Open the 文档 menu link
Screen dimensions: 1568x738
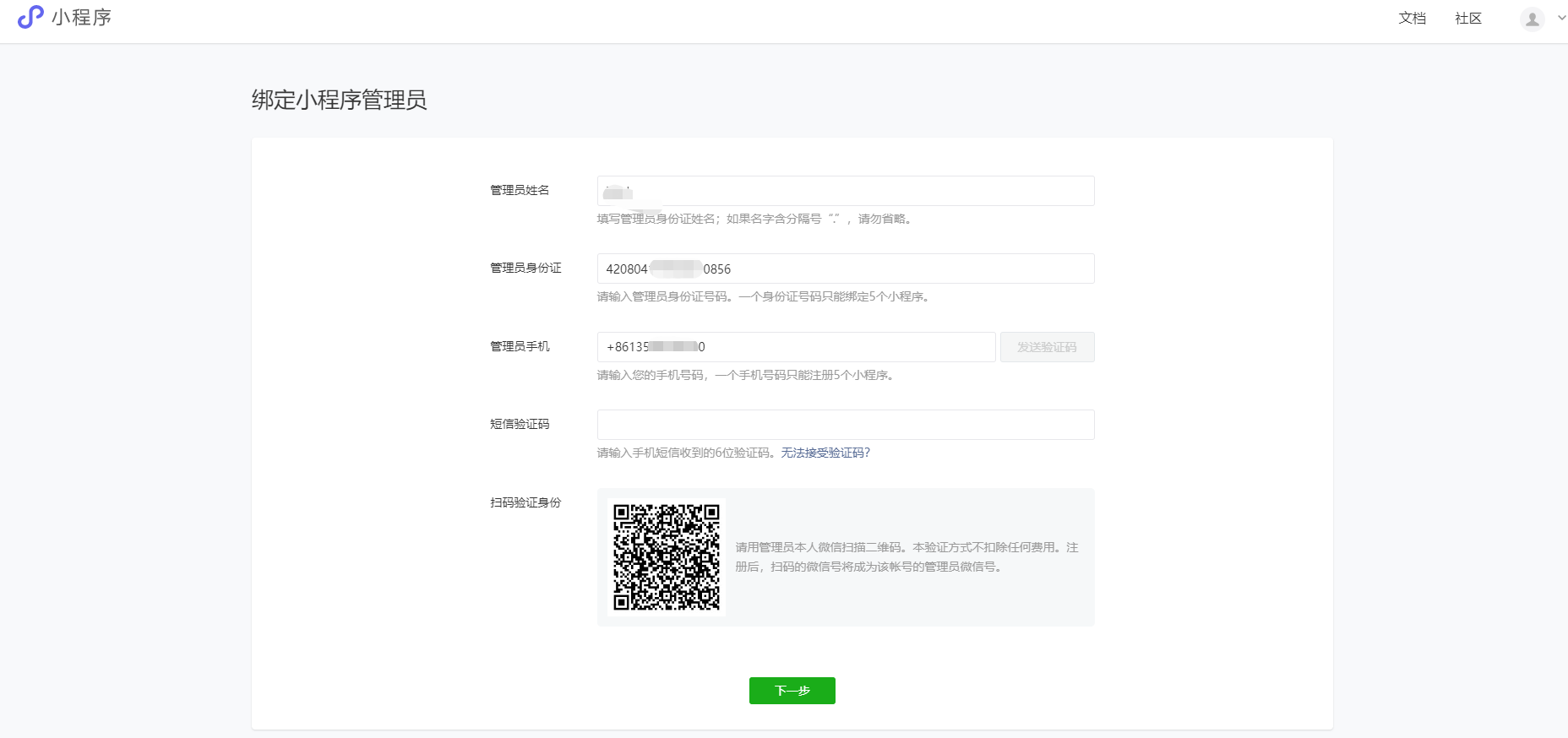click(x=1412, y=19)
